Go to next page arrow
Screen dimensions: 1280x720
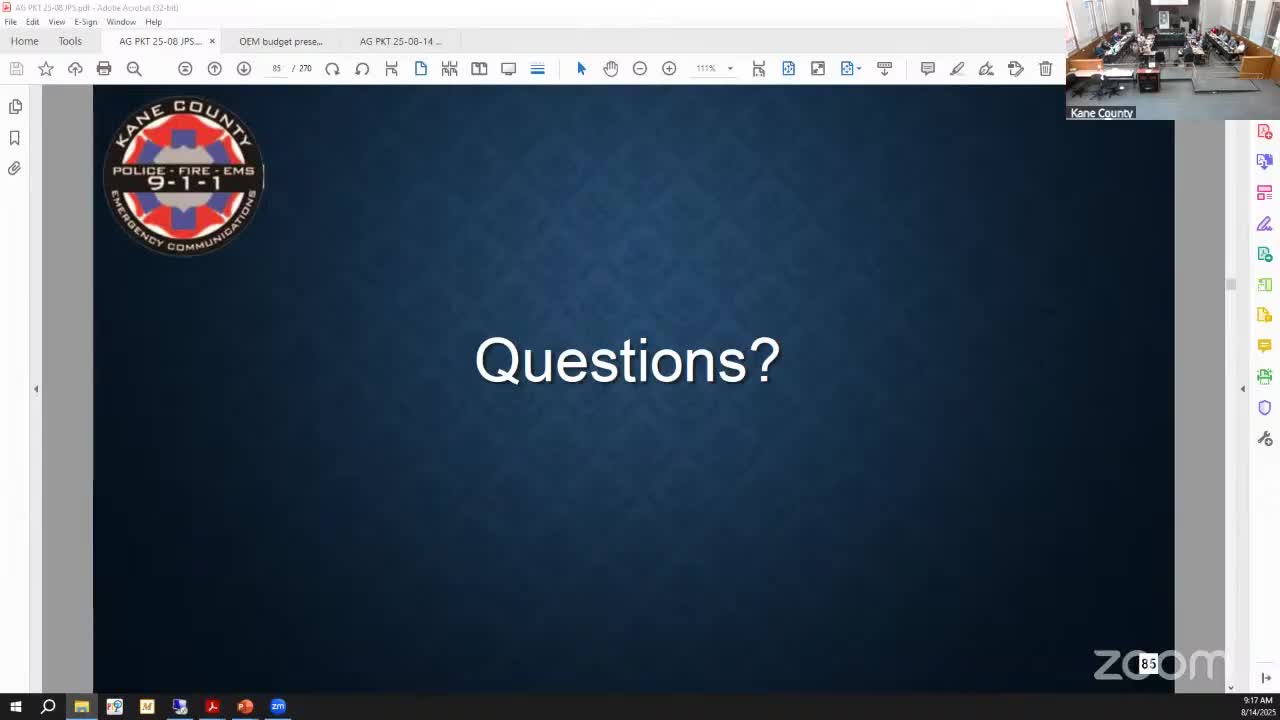(244, 68)
